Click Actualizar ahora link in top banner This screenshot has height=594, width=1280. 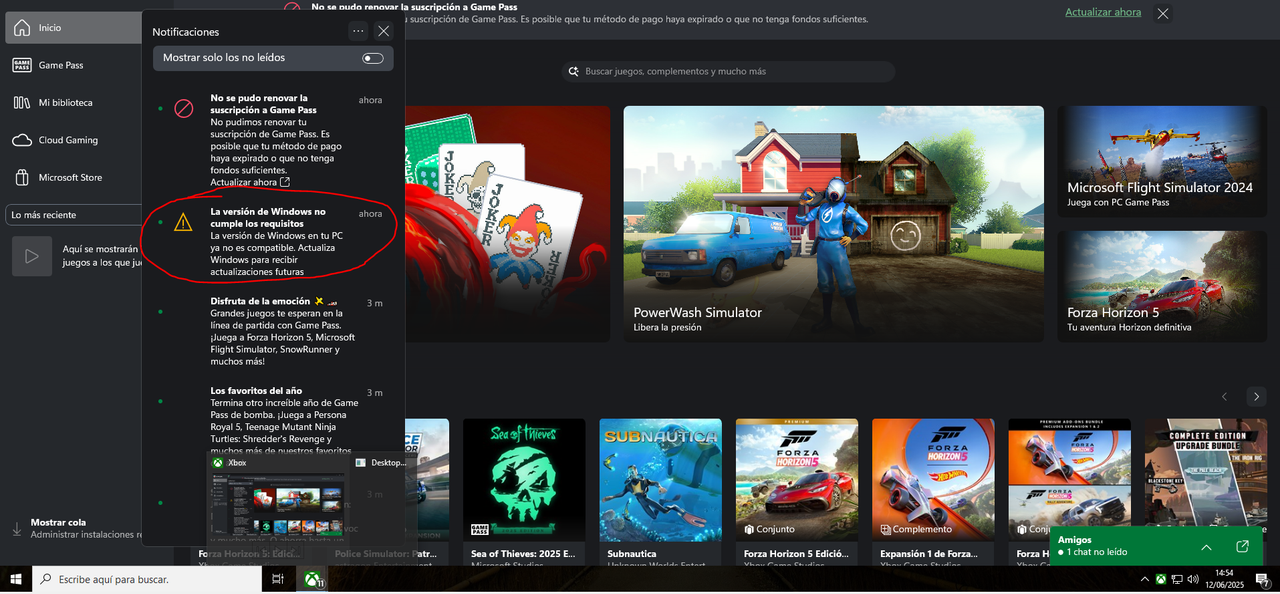tap(1103, 12)
